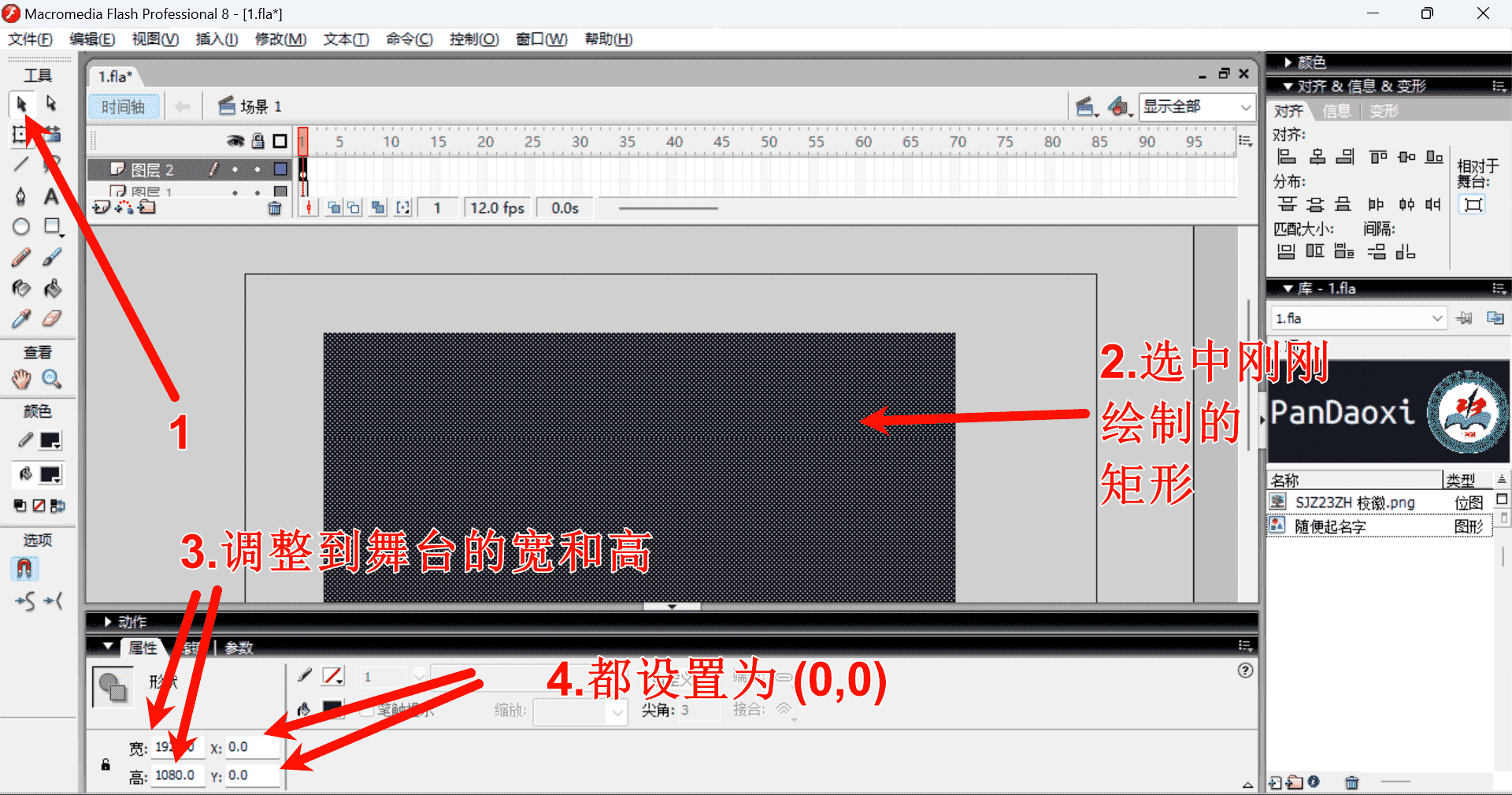This screenshot has height=795, width=1512.
Task: Open the 修改(M) menu
Action: click(x=280, y=39)
